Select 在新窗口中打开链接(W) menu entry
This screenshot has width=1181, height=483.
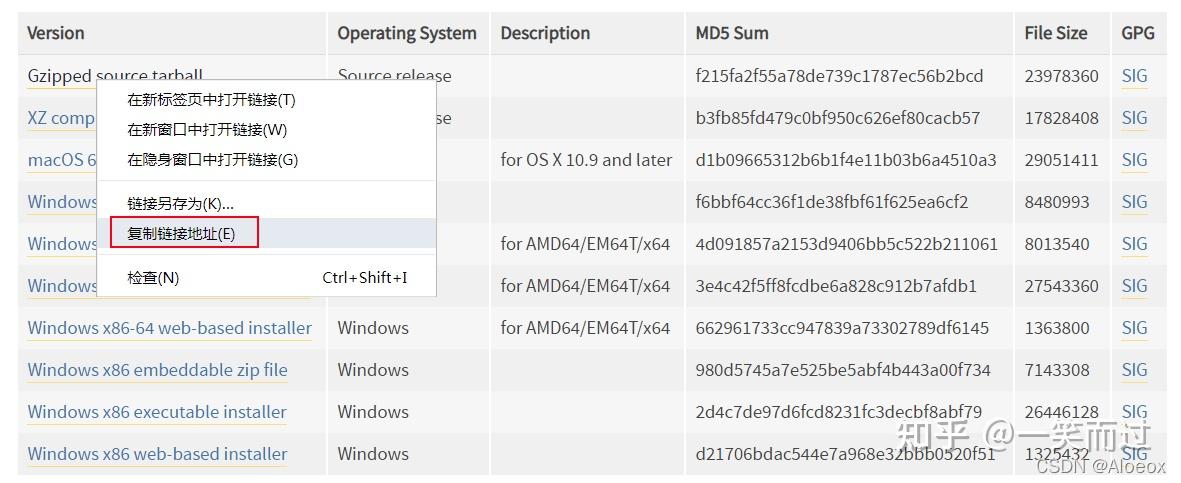point(207,130)
